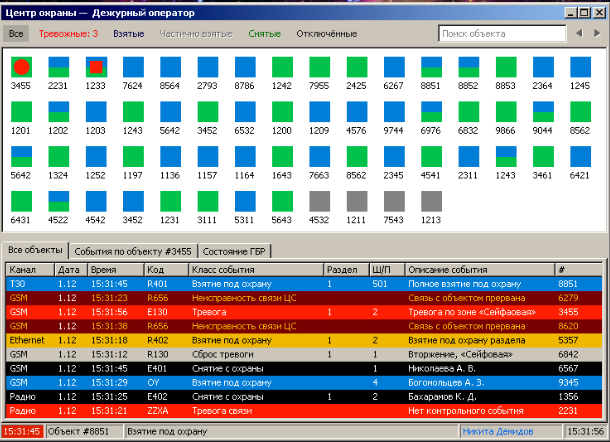Click operator name Никита Демидов

[x=497, y=431]
